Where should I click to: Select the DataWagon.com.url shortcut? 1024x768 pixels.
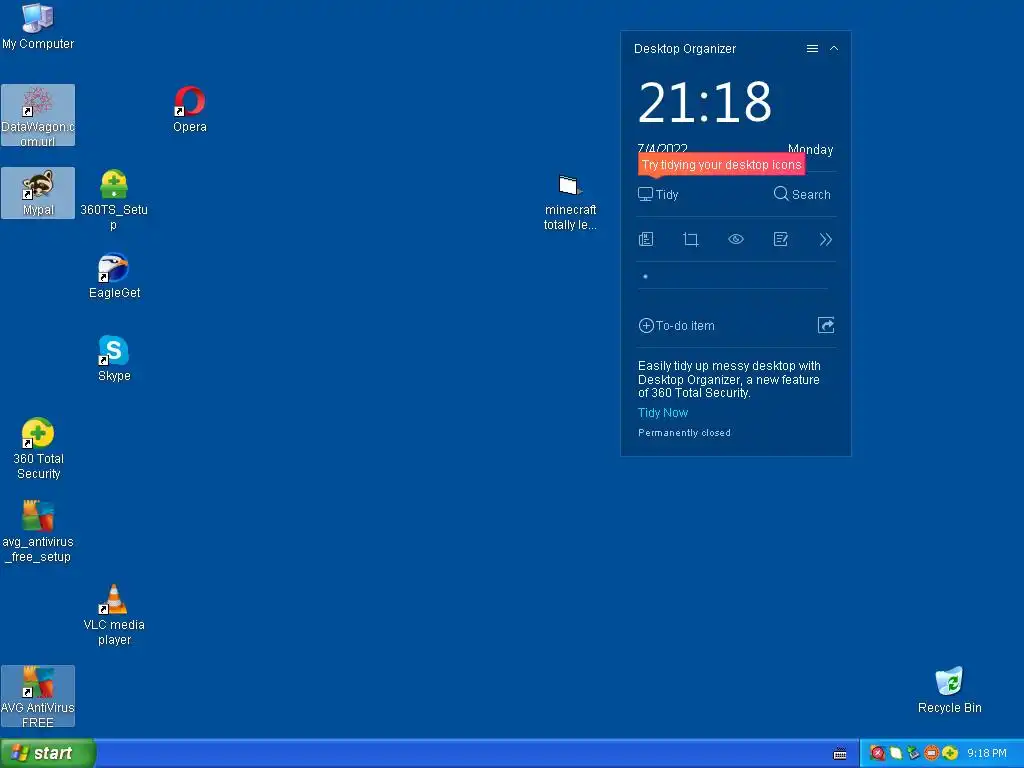coord(38,116)
